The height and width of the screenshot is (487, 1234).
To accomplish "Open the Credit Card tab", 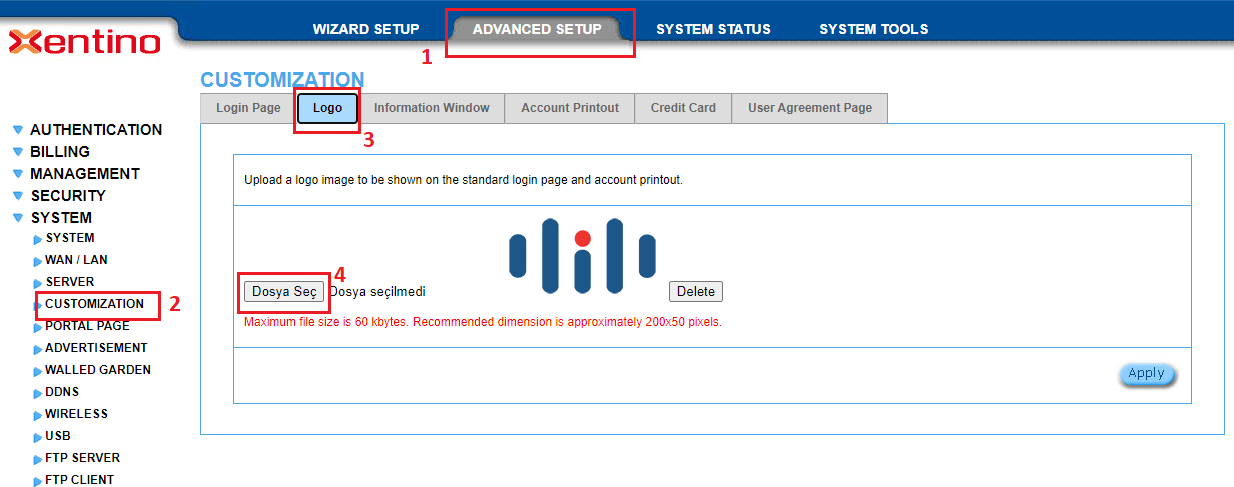I will (x=683, y=108).
